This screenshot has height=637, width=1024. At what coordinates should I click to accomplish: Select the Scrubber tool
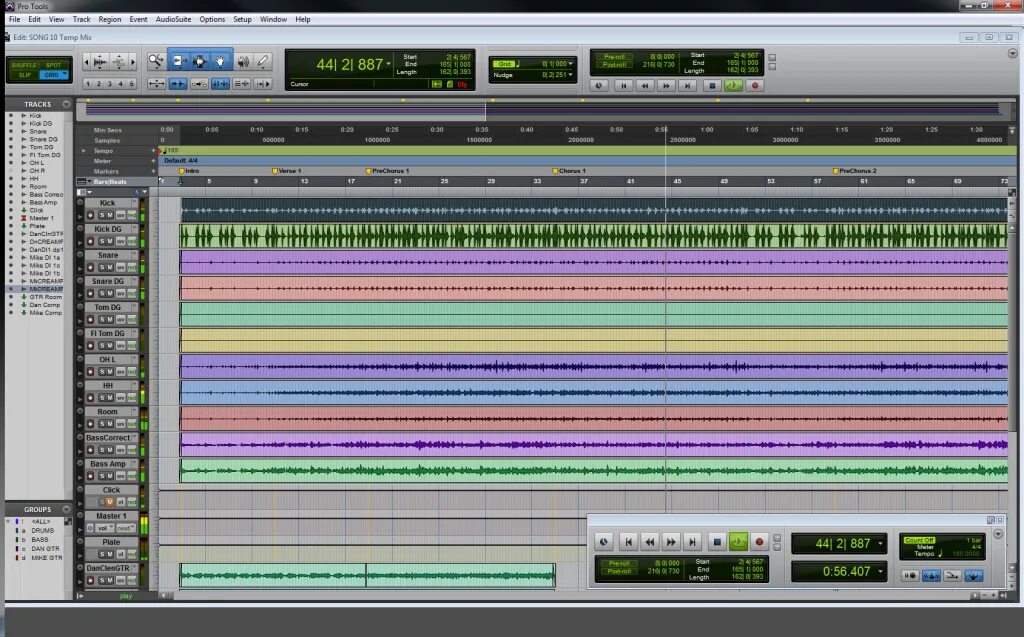pos(242,61)
